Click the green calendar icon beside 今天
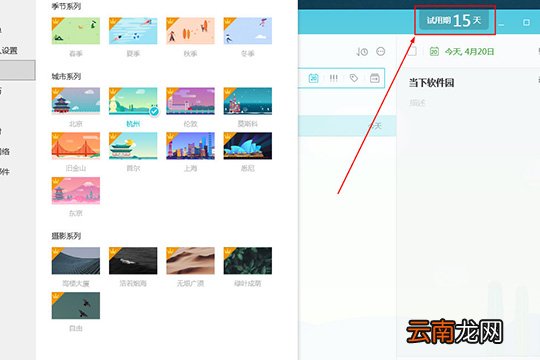The image size is (540, 360). tap(434, 51)
